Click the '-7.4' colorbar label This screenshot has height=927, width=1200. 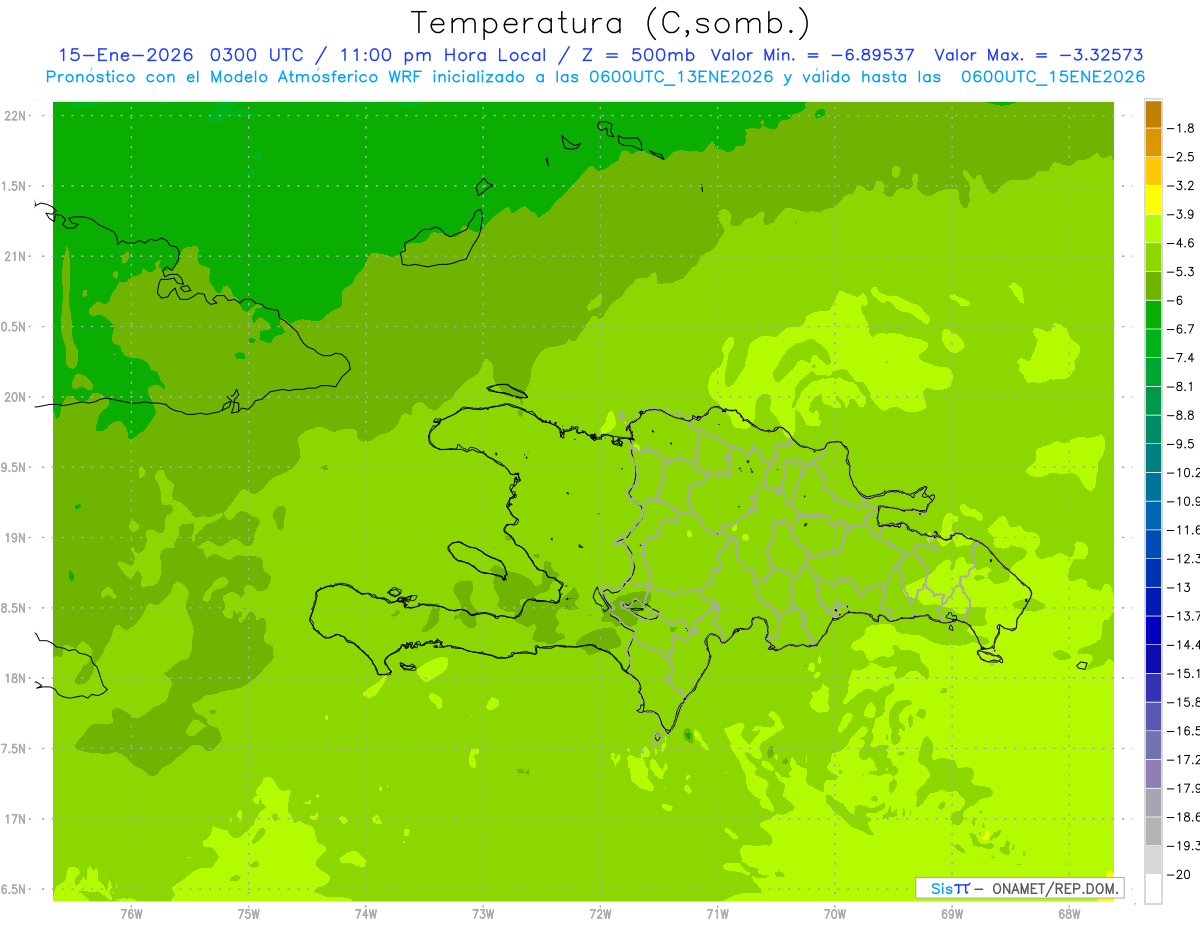point(1180,358)
